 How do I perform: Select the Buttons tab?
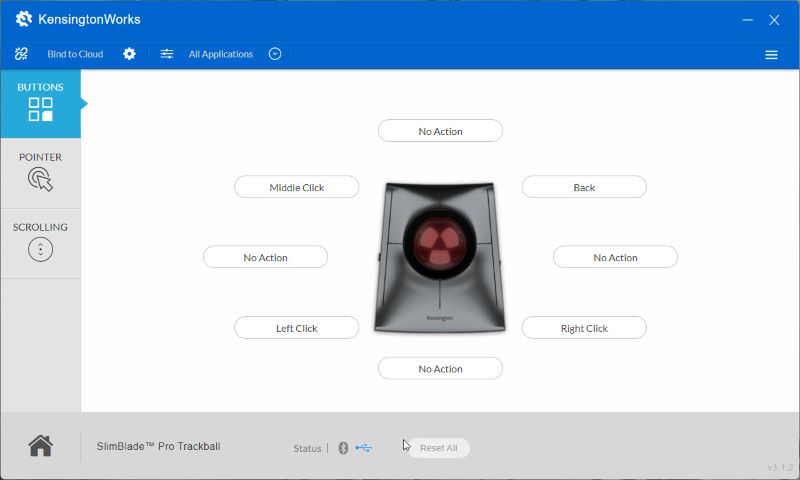click(x=40, y=104)
